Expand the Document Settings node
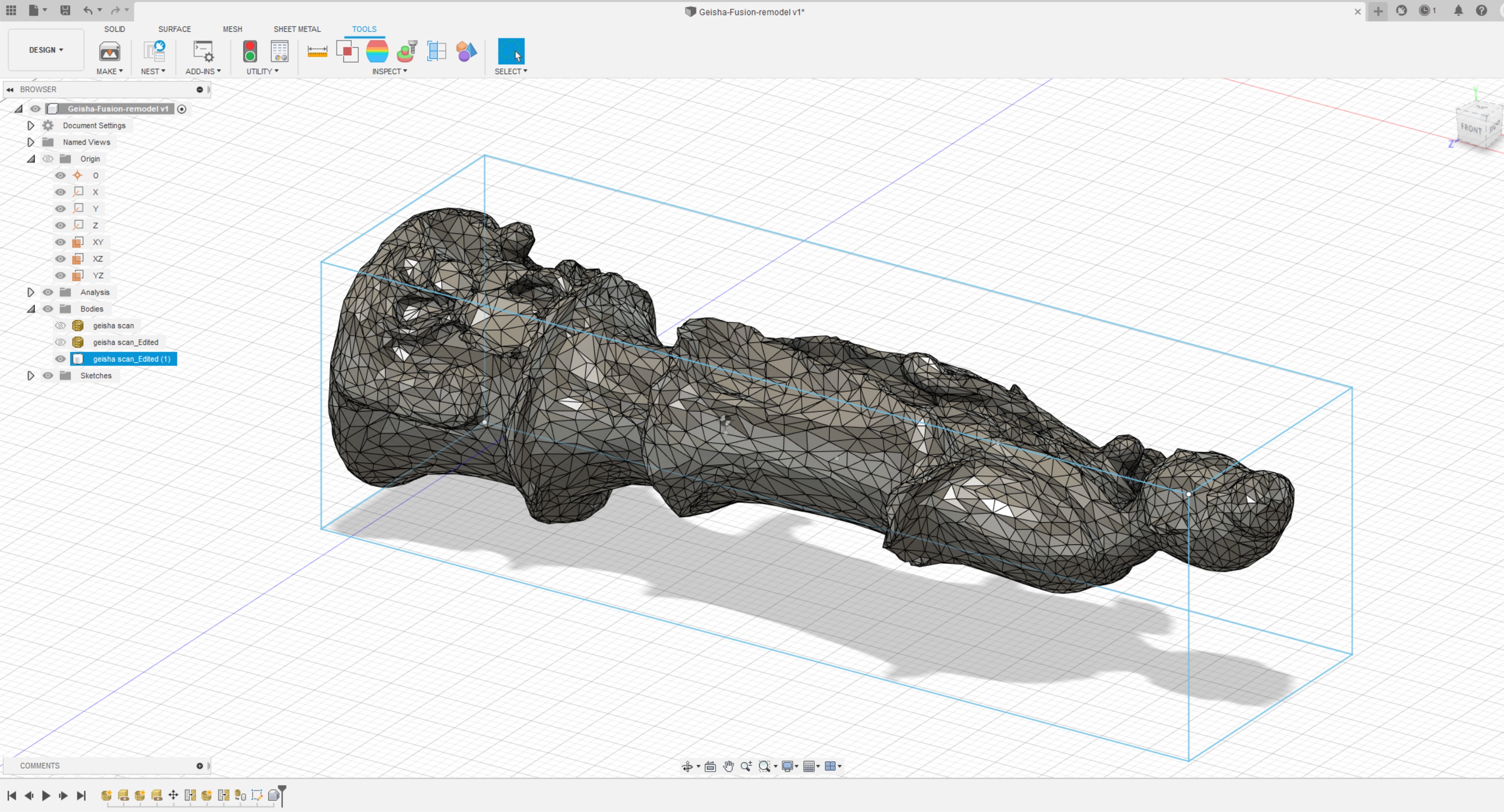This screenshot has width=1504, height=812. 31,125
